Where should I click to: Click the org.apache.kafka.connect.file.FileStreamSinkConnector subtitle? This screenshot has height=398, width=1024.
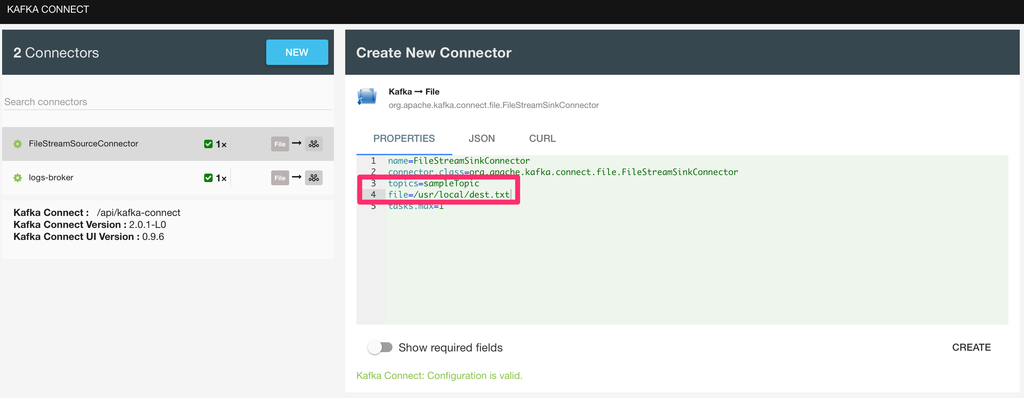pos(494,105)
